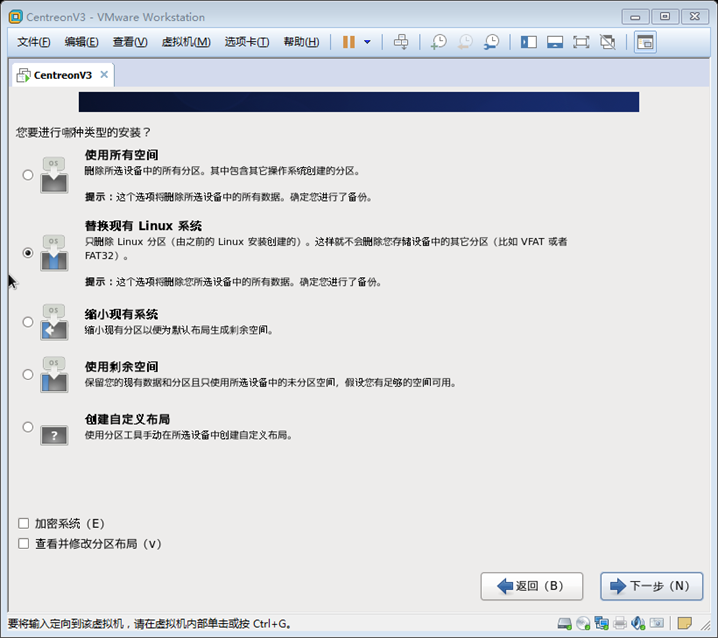
Task: Click the sound card status bar icon
Action: [638, 623]
